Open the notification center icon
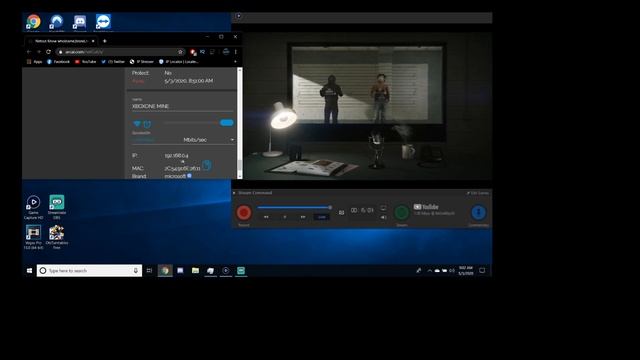This screenshot has width=640, height=360. [x=482, y=271]
